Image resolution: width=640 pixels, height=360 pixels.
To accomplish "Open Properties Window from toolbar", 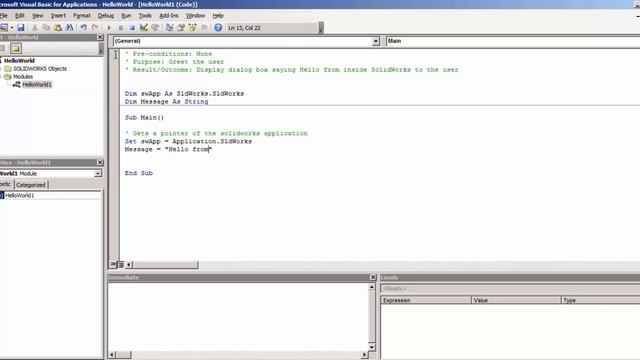I will click(x=181, y=28).
